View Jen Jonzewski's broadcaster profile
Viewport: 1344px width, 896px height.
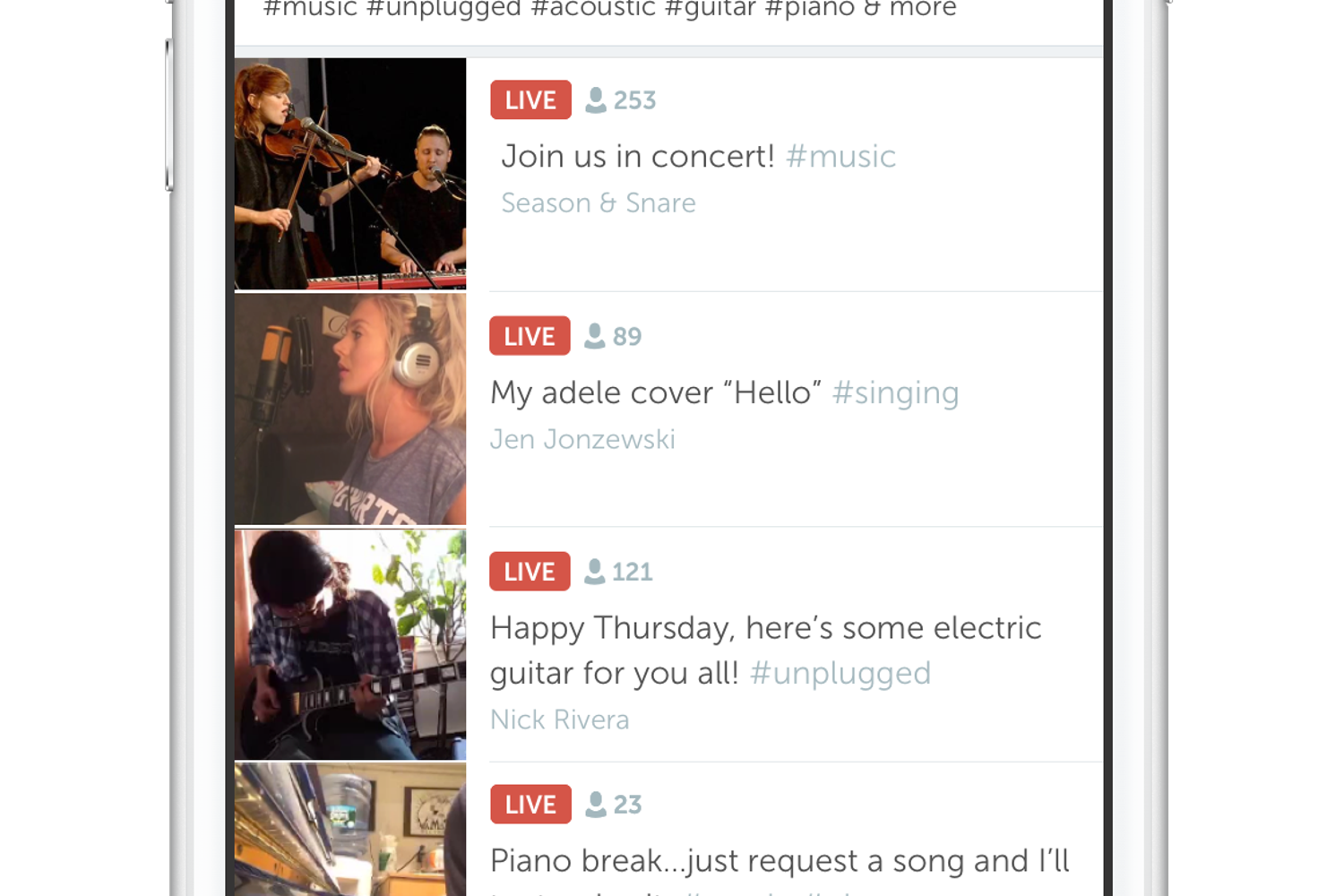click(582, 439)
